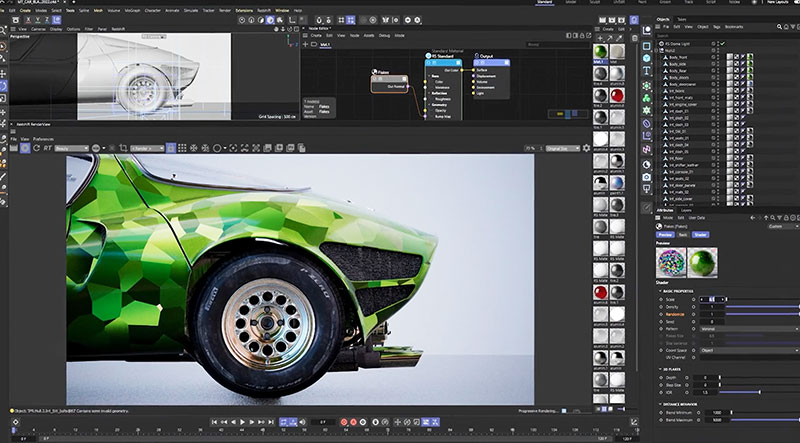Toggle the Autokeying button in timeline
The width and height of the screenshot is (800, 443).
pyautogui.click(x=353, y=422)
